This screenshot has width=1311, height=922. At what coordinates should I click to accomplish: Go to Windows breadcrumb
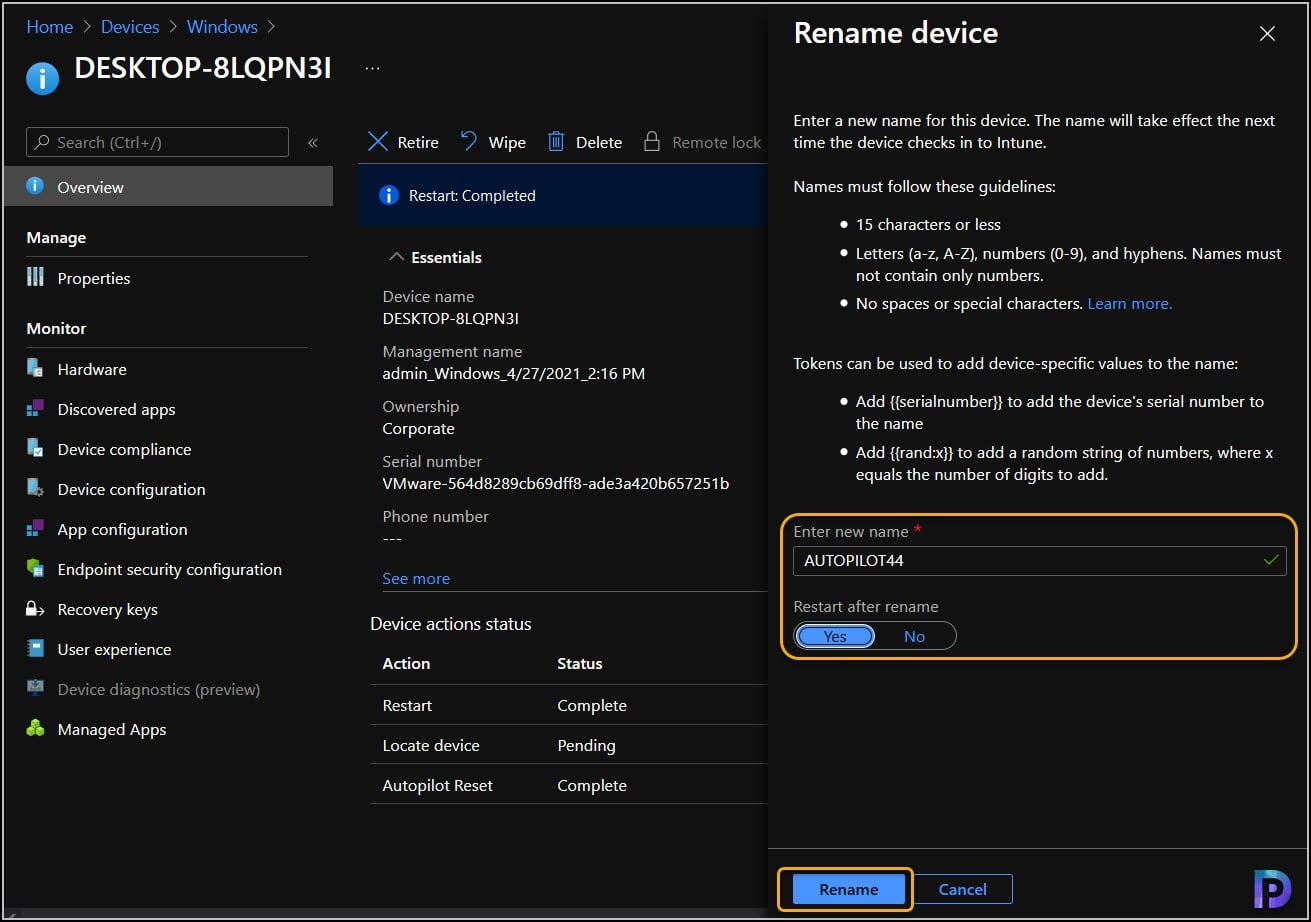(x=222, y=27)
